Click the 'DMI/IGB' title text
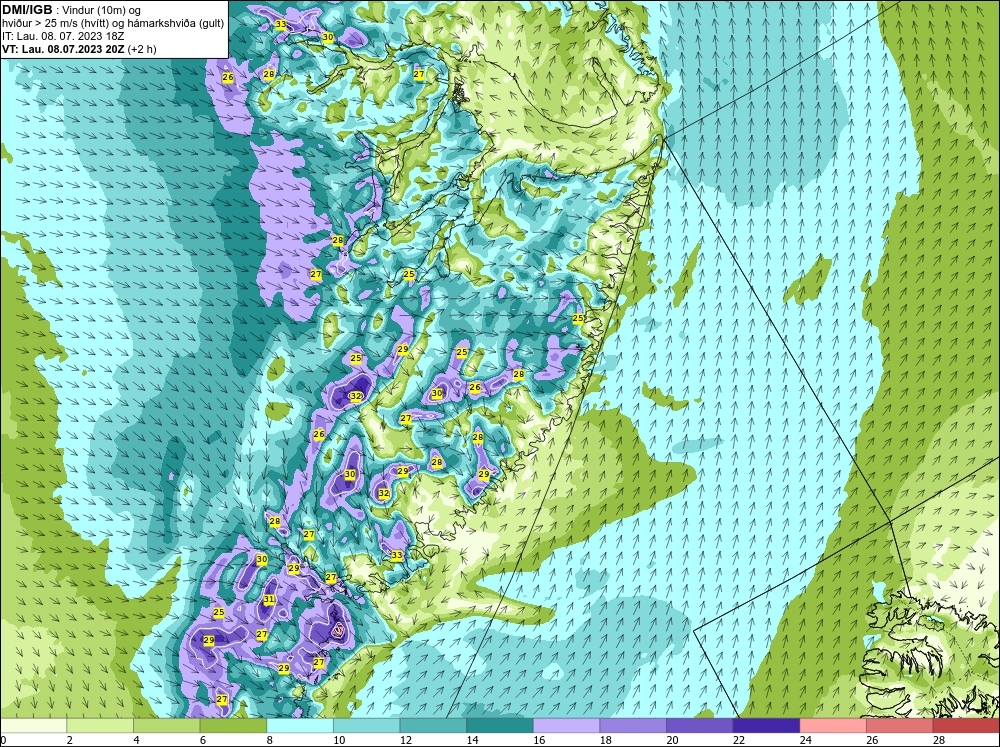This screenshot has width=1000, height=747. coord(27,10)
